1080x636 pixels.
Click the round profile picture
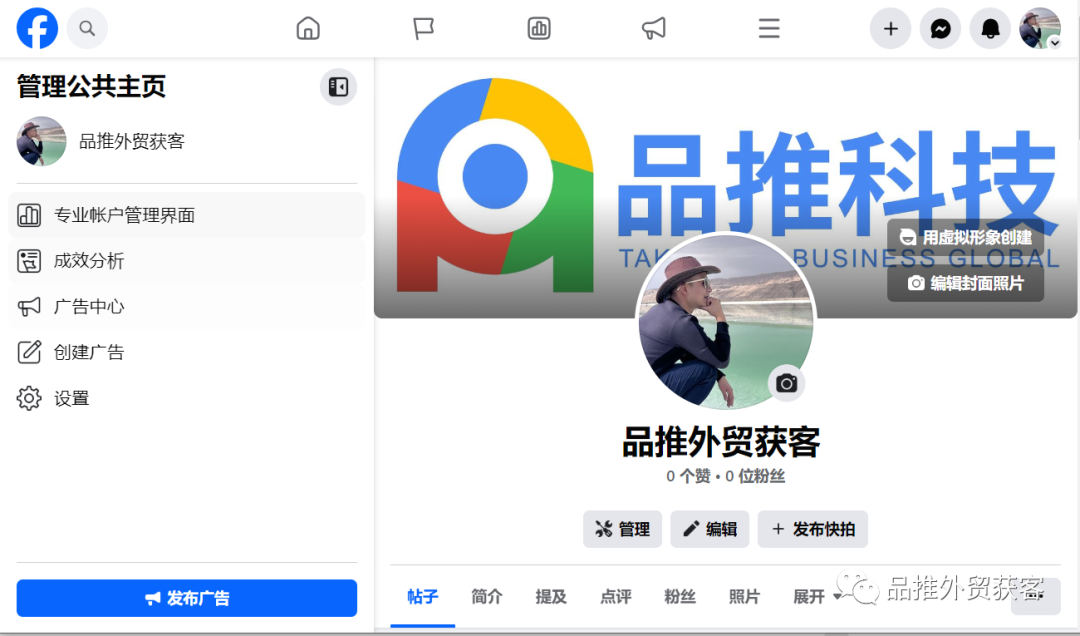[x=725, y=321]
